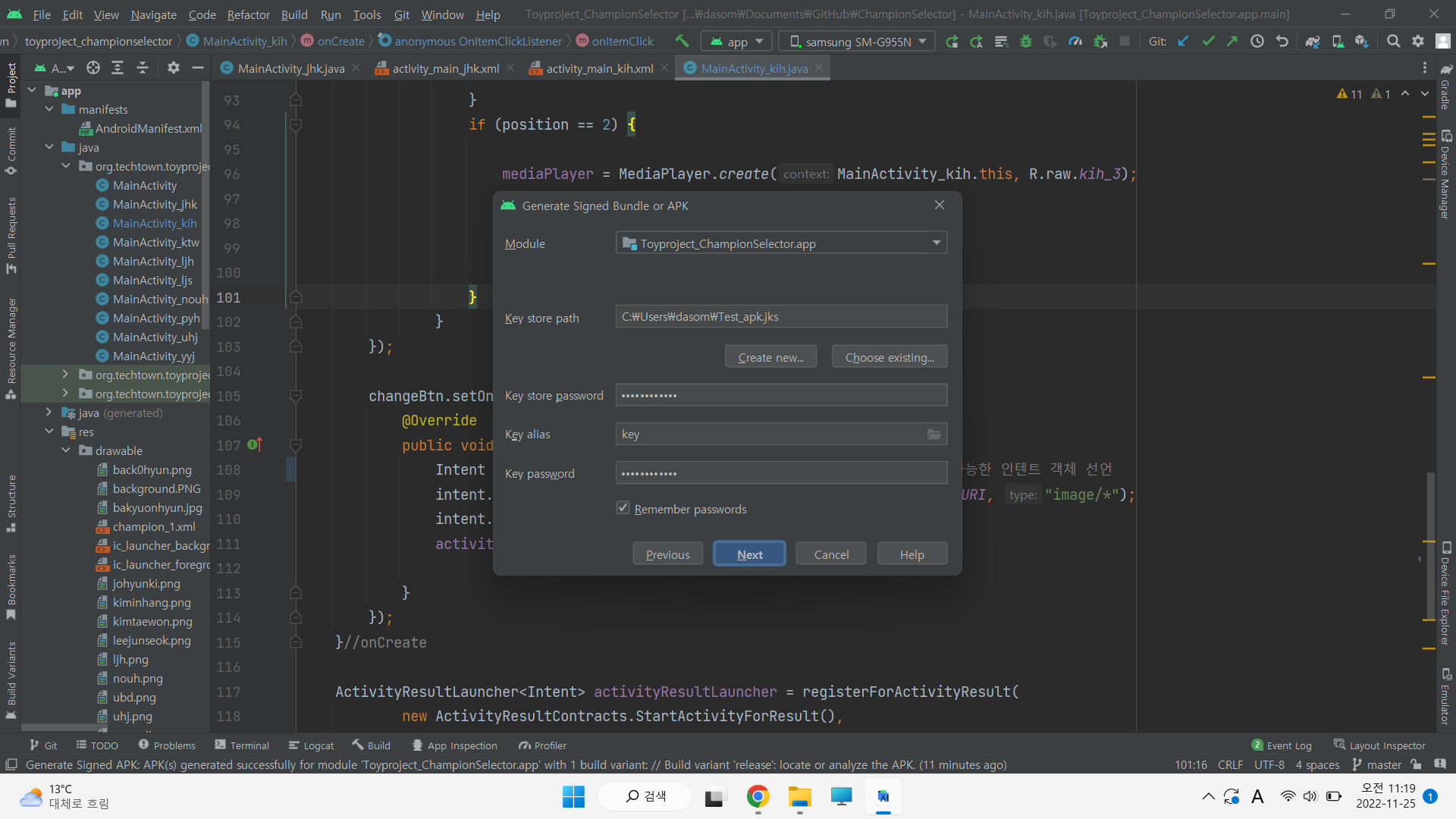1456x819 pixels.
Task: Toggle the Remember passwords checkbox
Action: point(623,508)
